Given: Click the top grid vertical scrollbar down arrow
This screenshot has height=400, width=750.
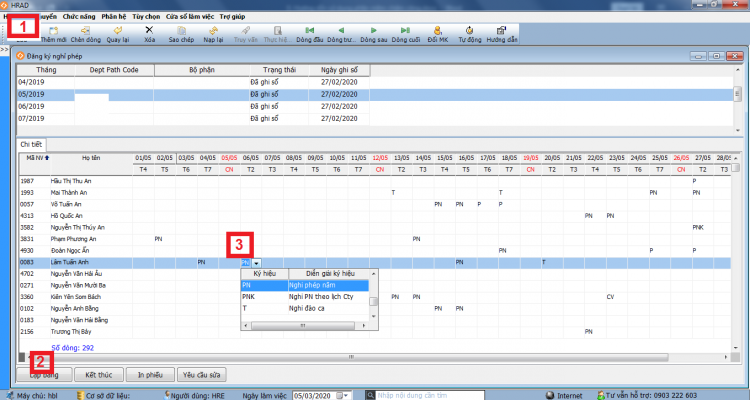Looking at the screenshot, I should pyautogui.click(x=737, y=130).
